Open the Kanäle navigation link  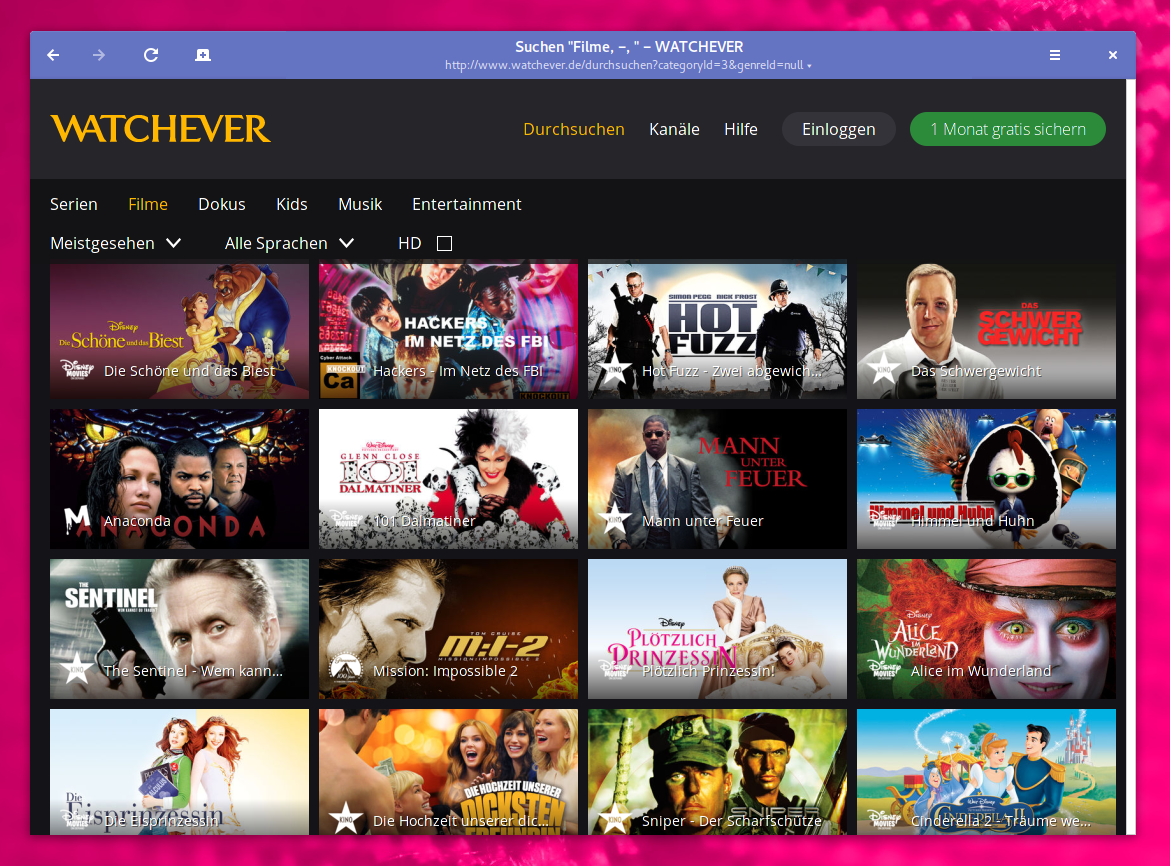point(675,129)
